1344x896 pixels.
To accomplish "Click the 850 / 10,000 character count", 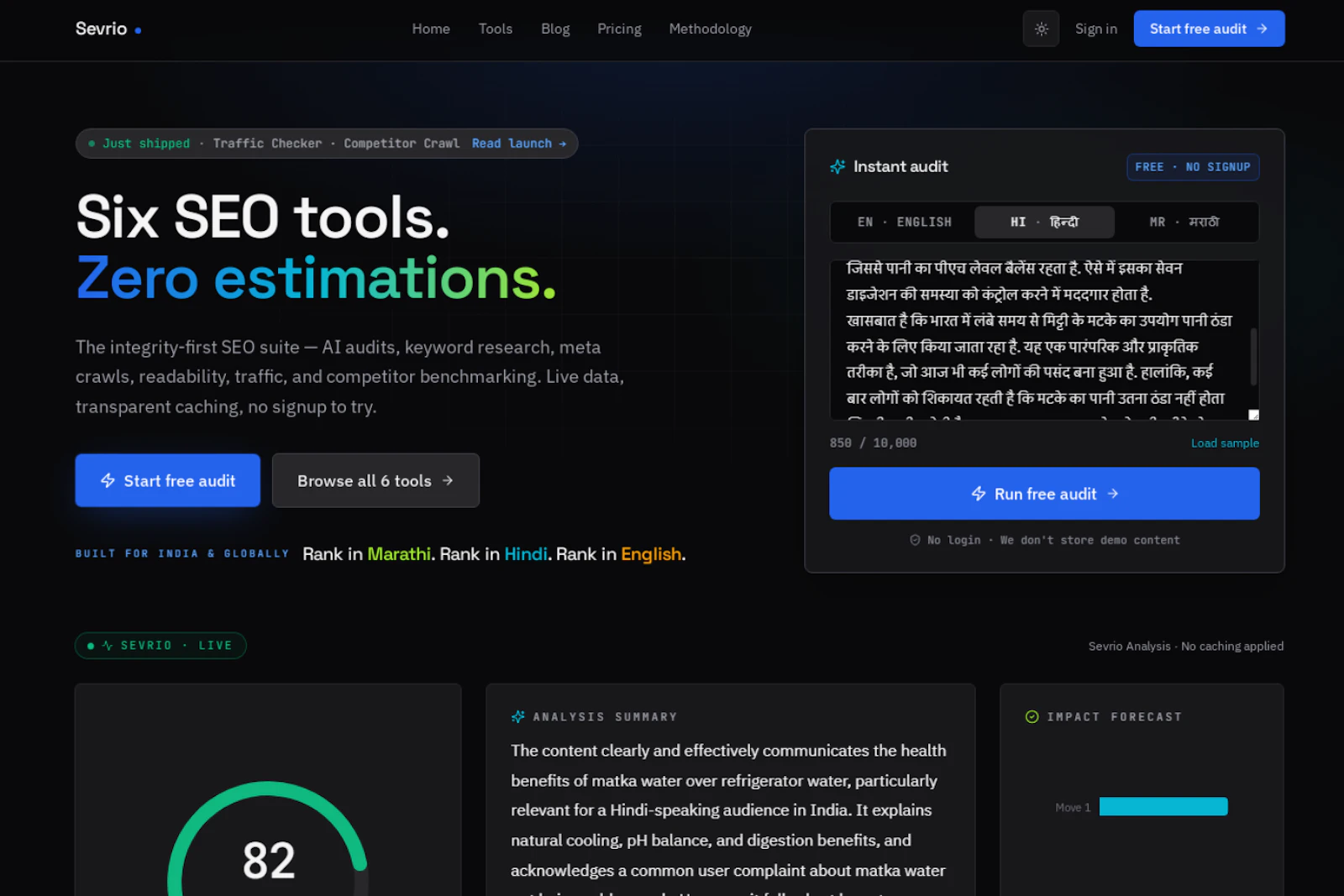I will [873, 443].
